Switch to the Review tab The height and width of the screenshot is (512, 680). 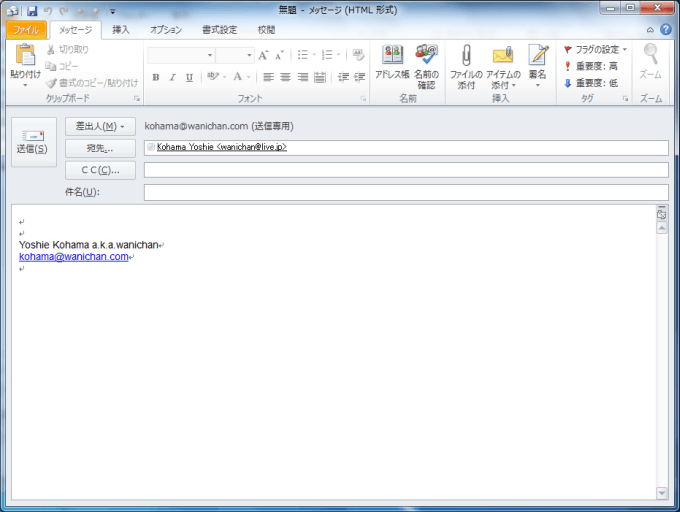pyautogui.click(x=266, y=30)
